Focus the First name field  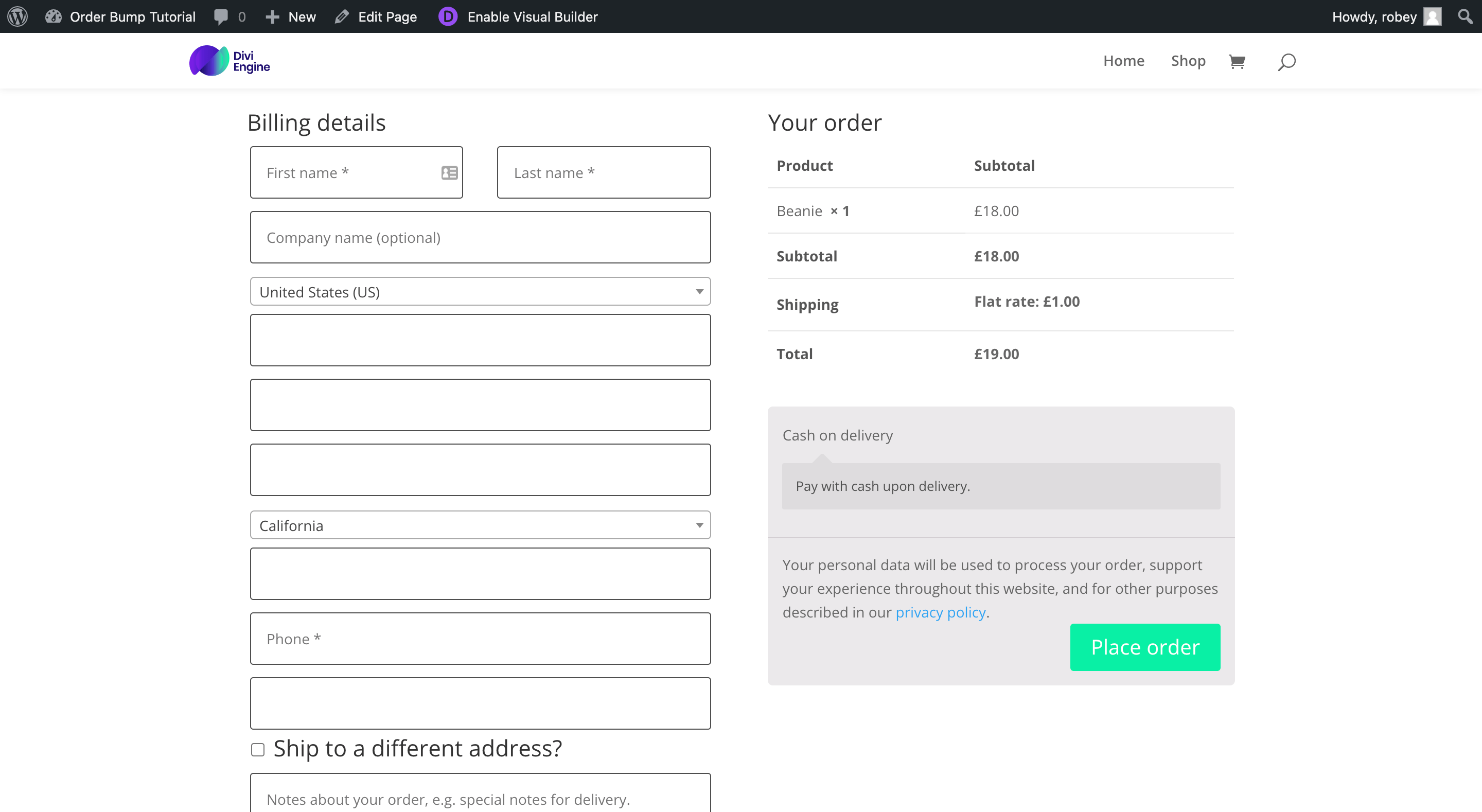coord(356,173)
